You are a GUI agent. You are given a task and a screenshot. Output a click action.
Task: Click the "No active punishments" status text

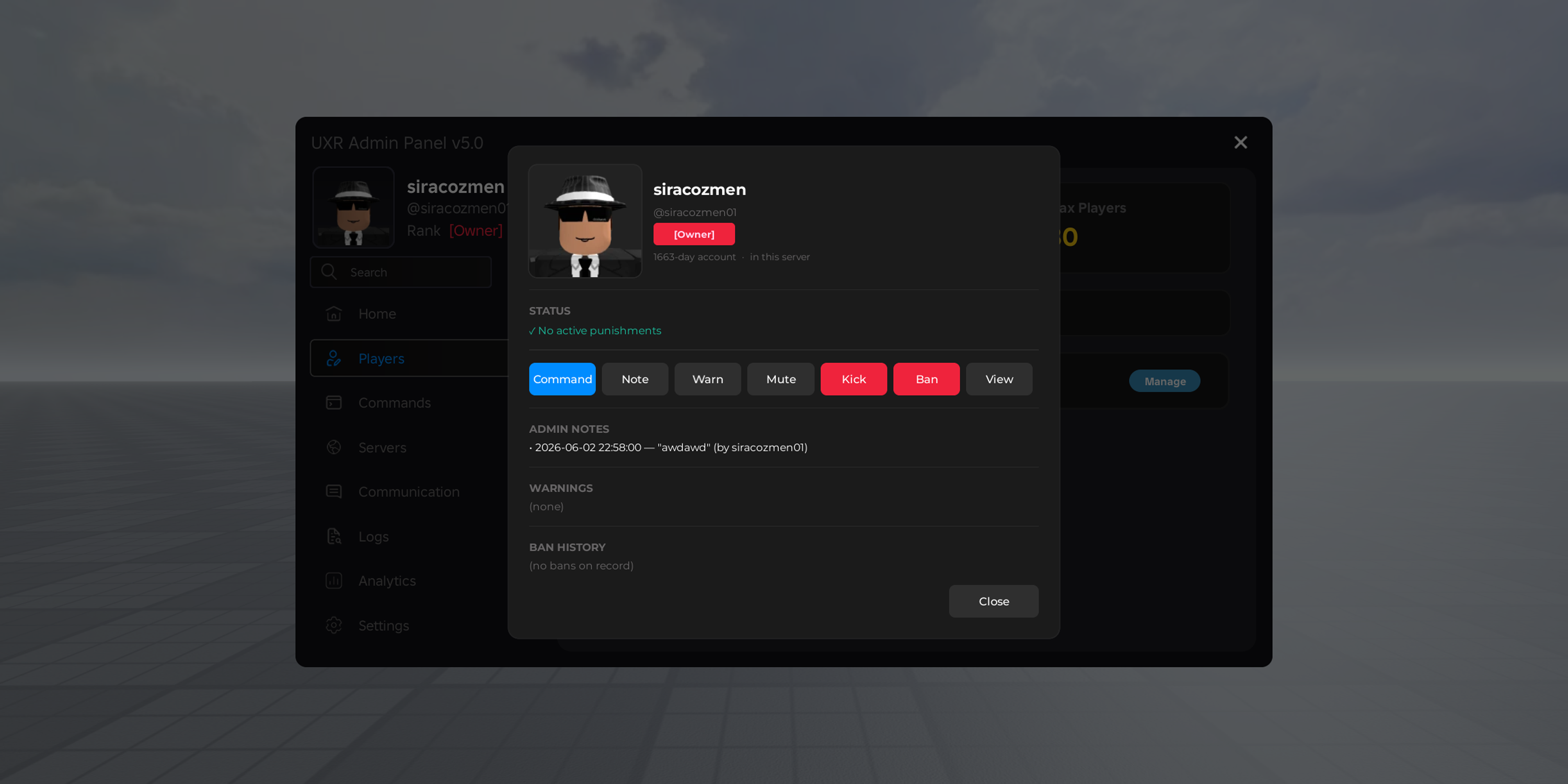595,330
